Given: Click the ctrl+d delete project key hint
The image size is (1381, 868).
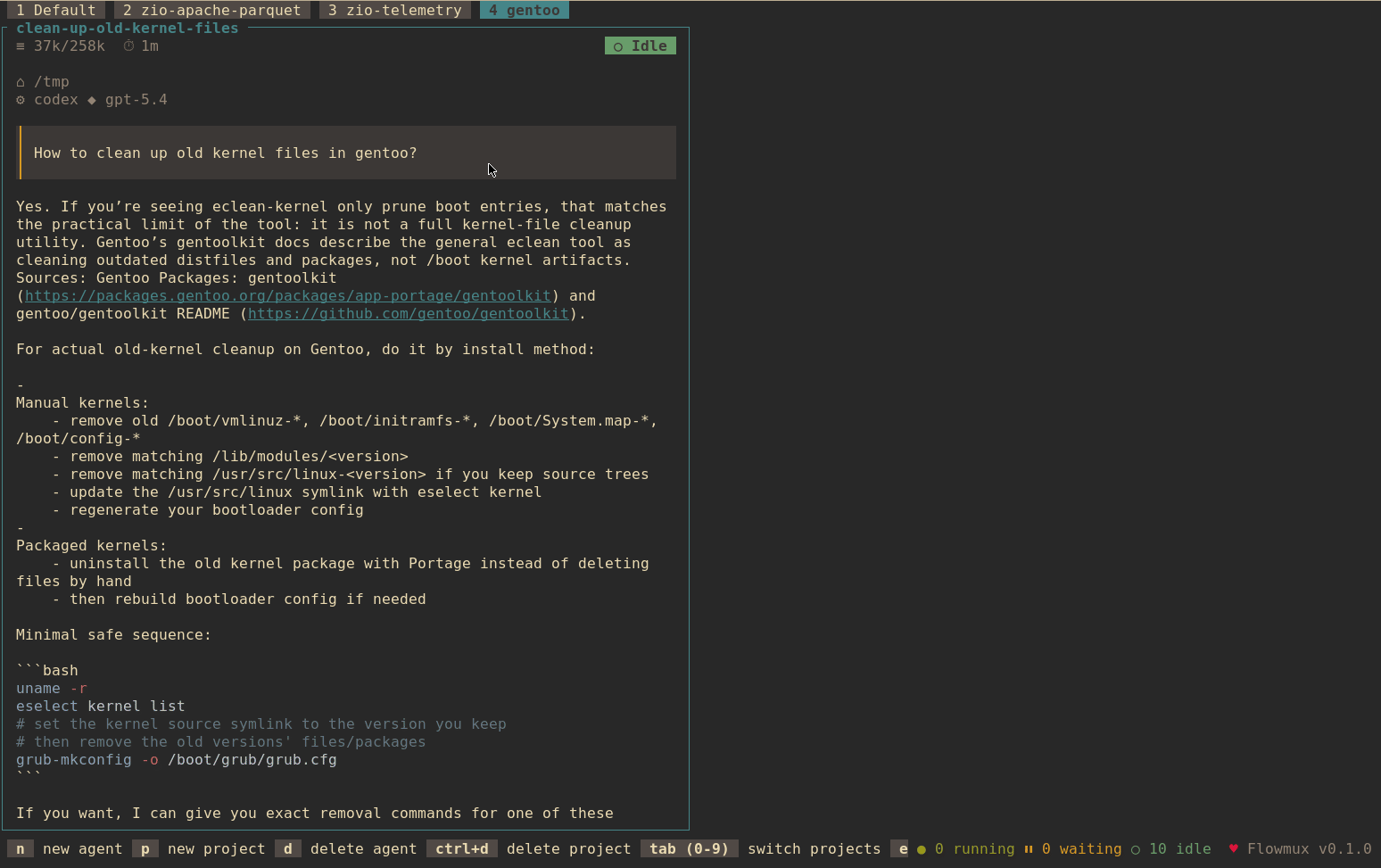Looking at the screenshot, I should coord(462,849).
